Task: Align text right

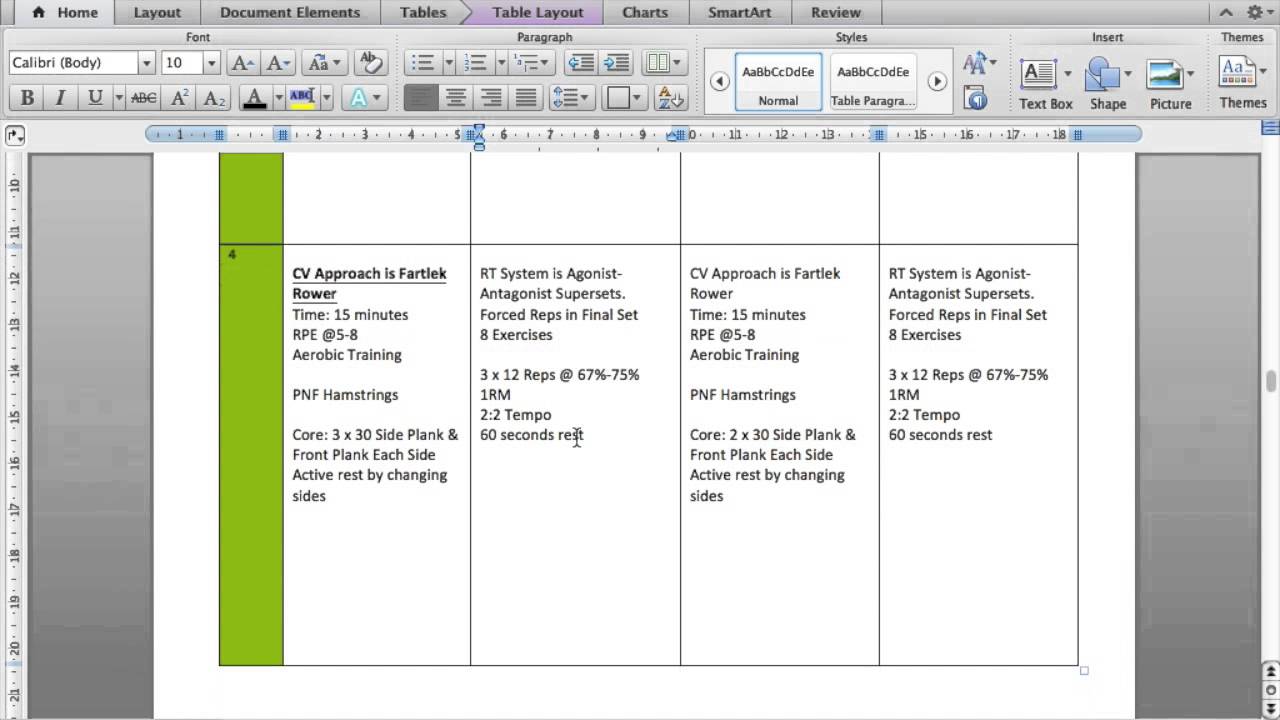Action: pos(491,98)
